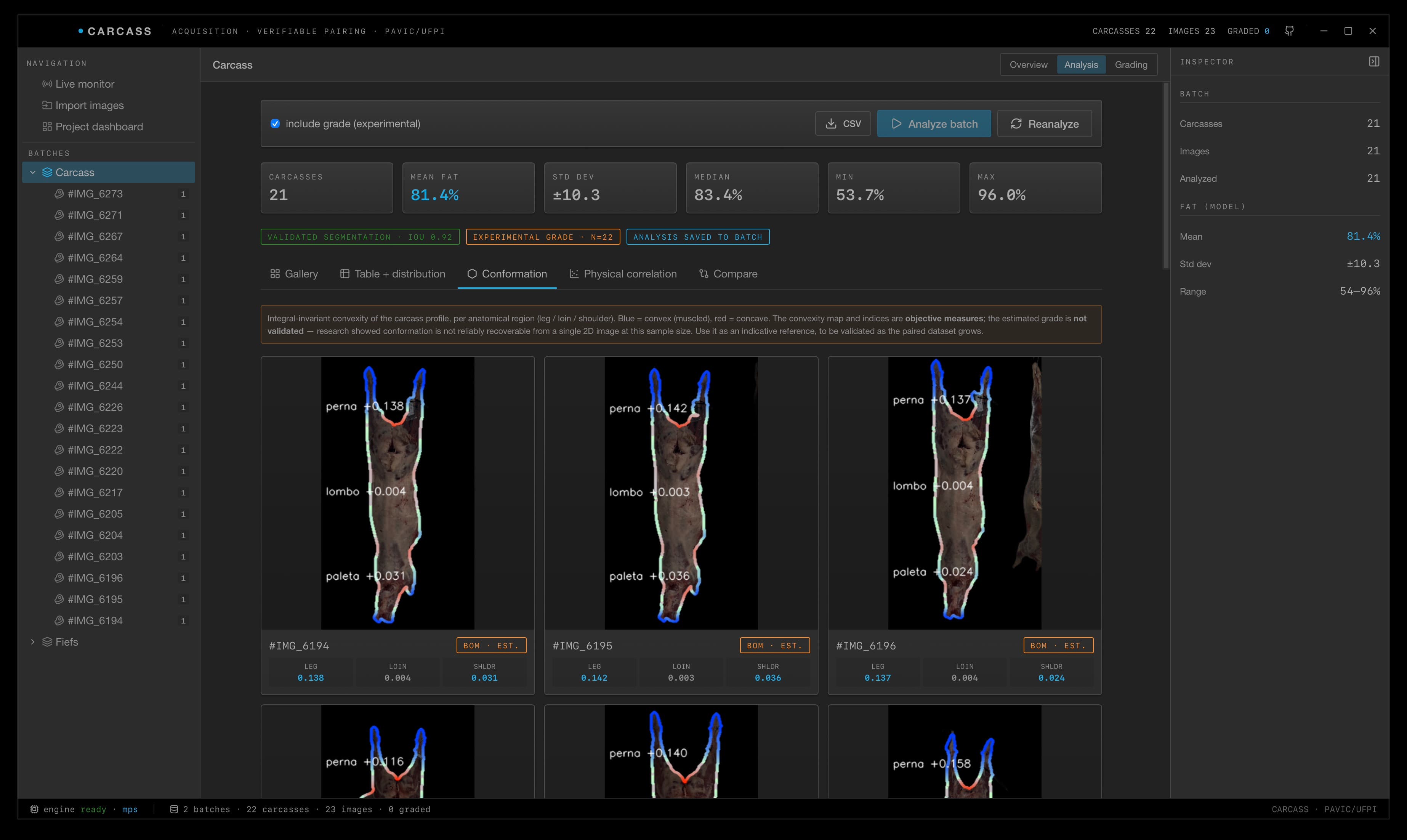Select #IMG_6259 in the batch tree
Viewport: 1407px width, 840px height.
pos(109,279)
